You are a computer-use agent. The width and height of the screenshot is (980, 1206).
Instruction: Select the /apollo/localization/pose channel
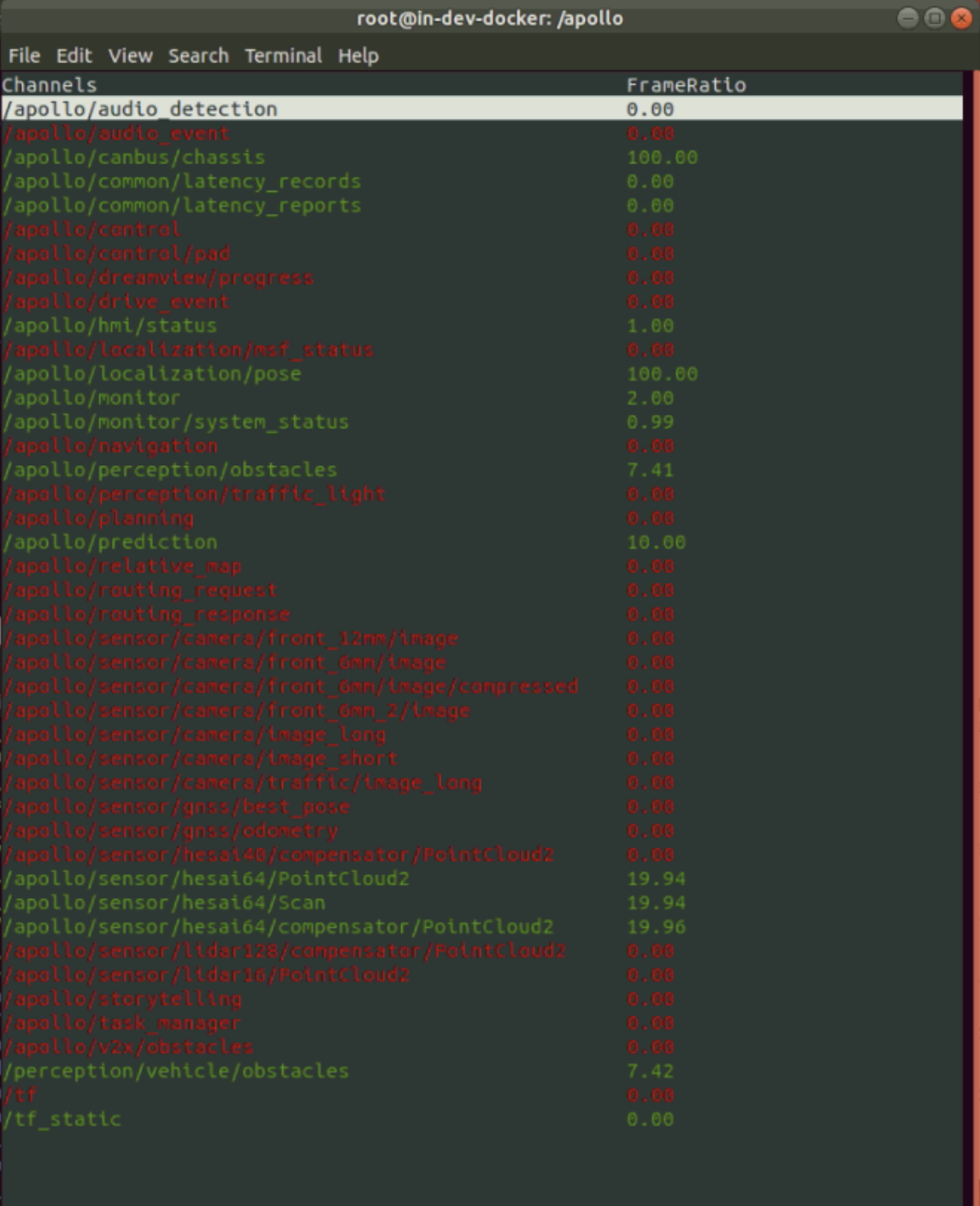(x=150, y=373)
